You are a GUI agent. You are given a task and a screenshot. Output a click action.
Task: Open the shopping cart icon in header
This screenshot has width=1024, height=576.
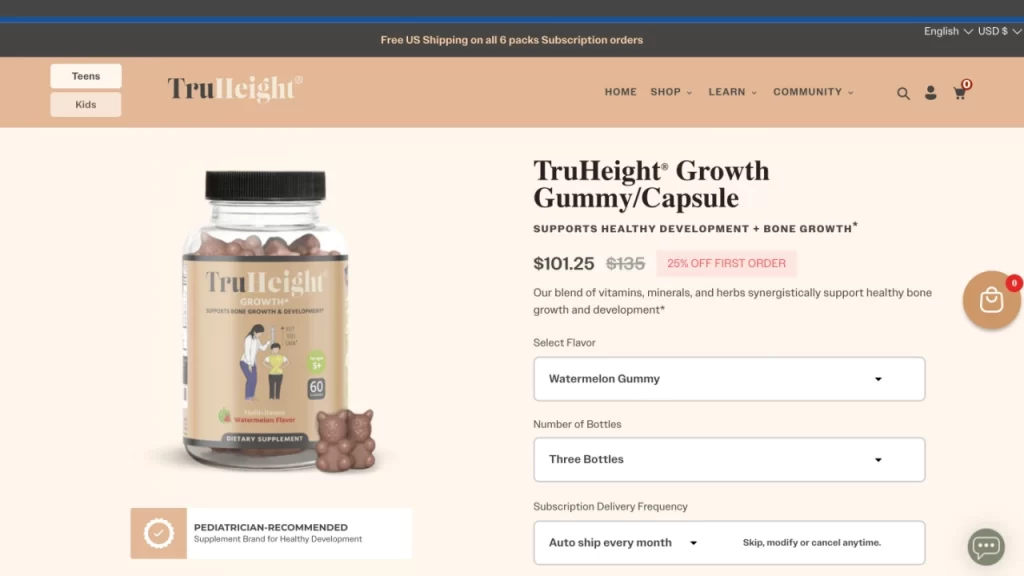[960, 92]
